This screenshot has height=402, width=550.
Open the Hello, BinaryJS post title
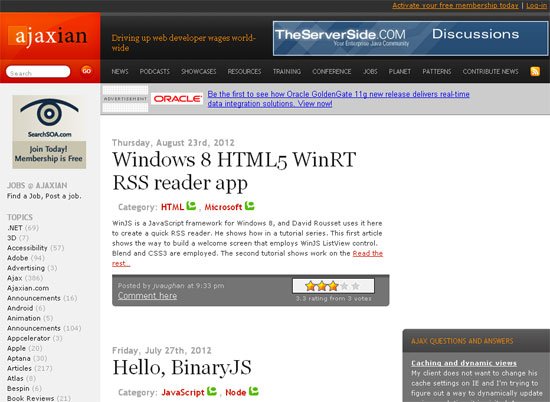pos(182,368)
